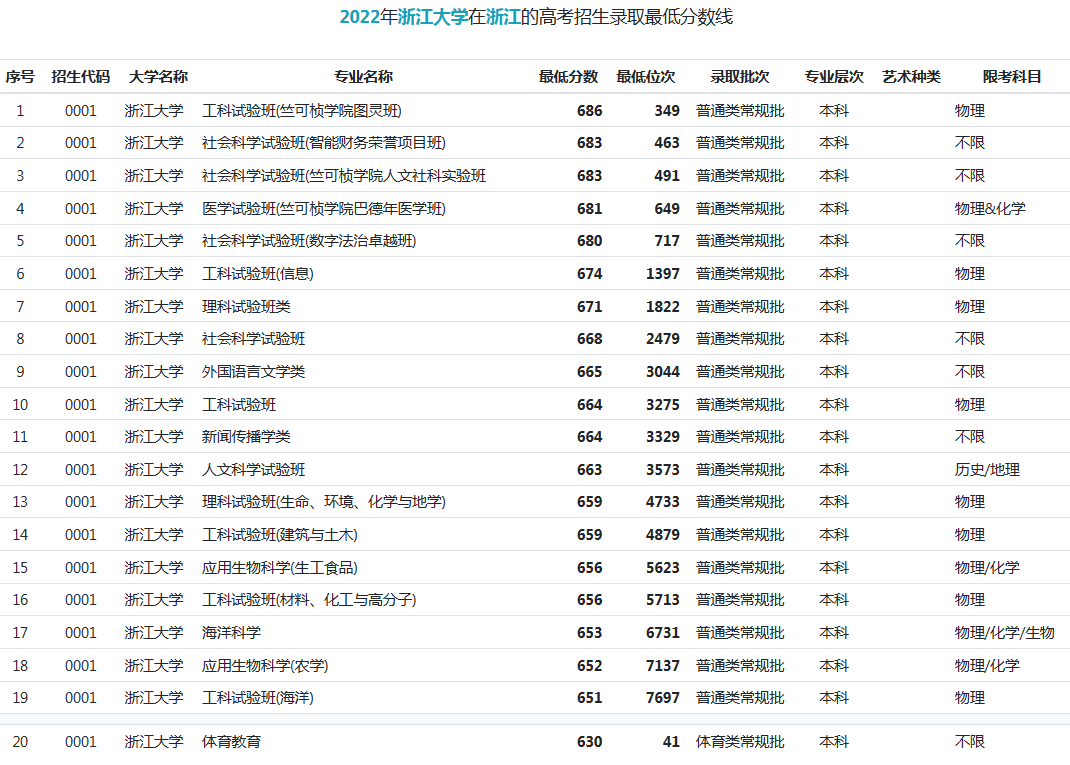The image size is (1070, 765).
Task: Open the 浙江 province link in the title
Action: click(503, 17)
